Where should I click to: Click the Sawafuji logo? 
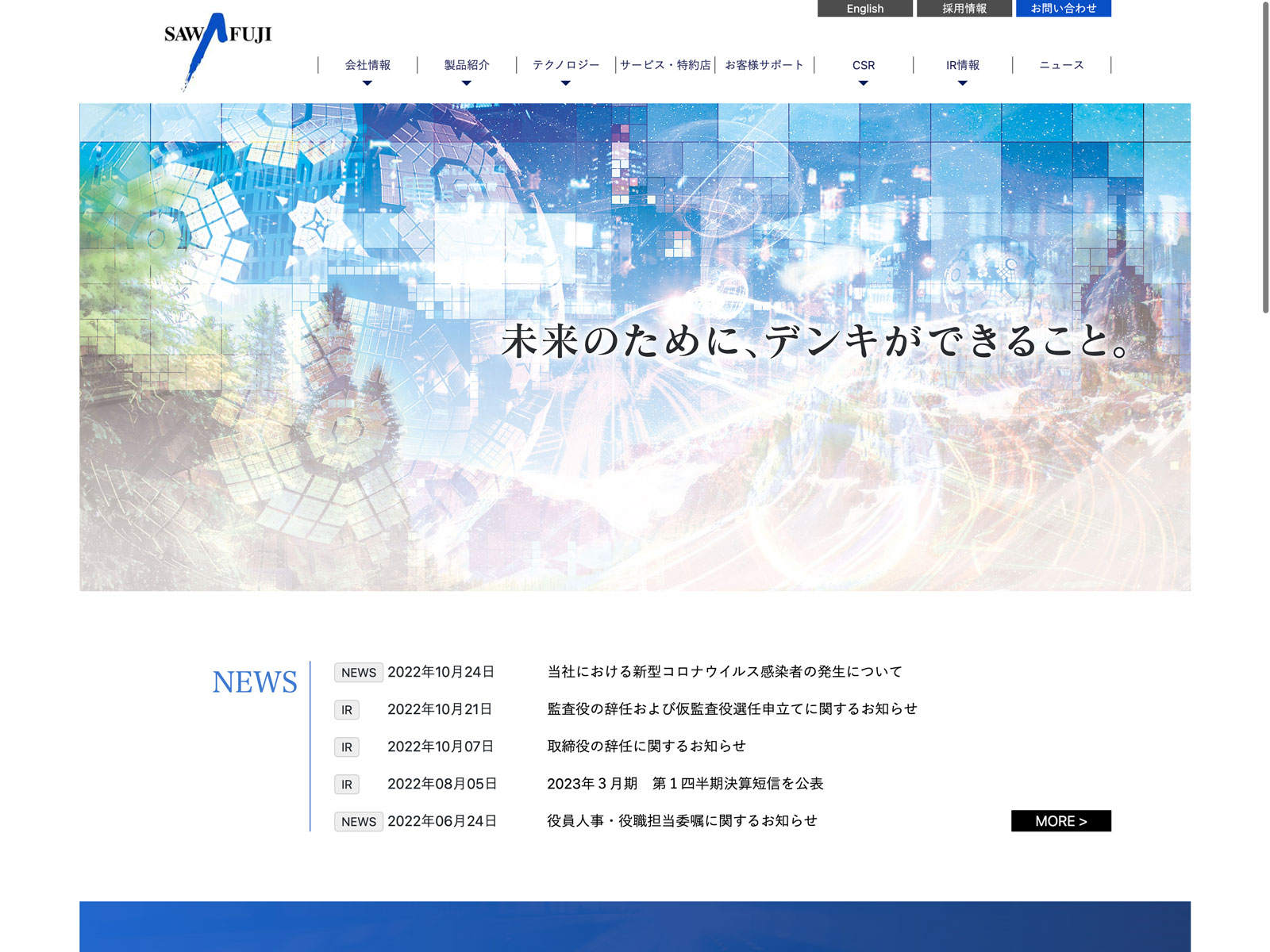pyautogui.click(x=217, y=49)
